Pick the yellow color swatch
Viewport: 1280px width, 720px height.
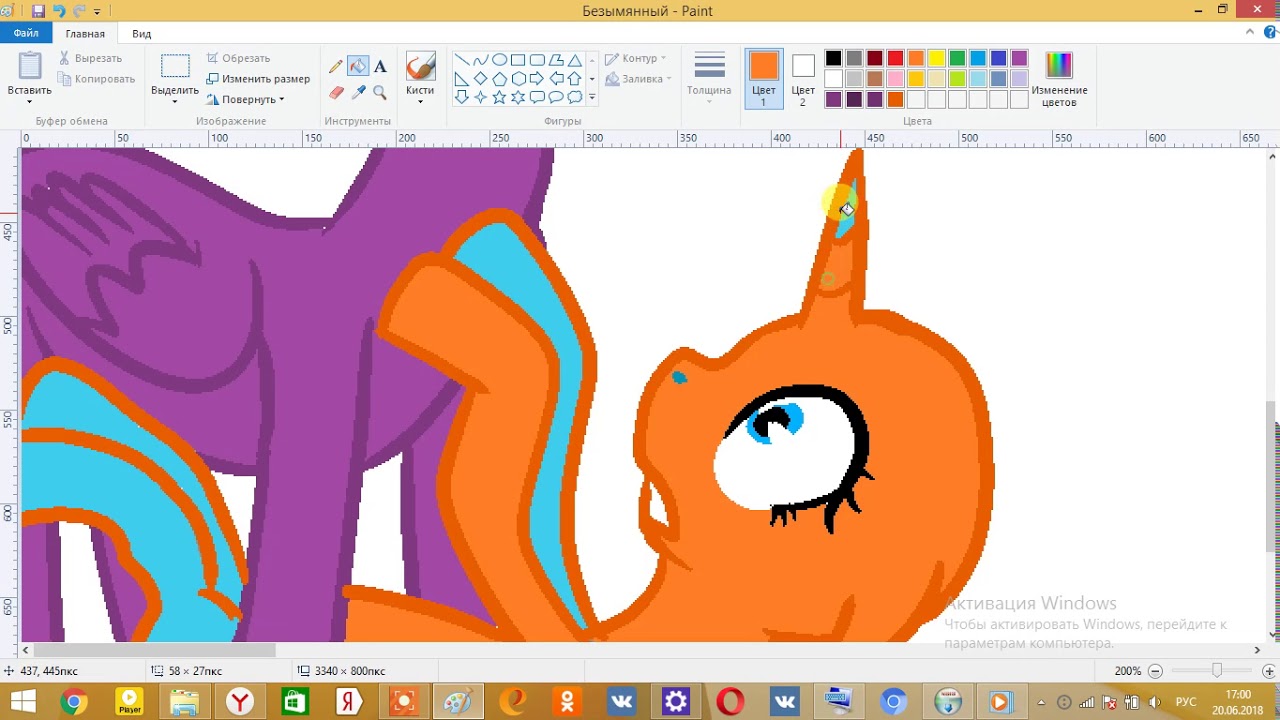click(x=936, y=58)
